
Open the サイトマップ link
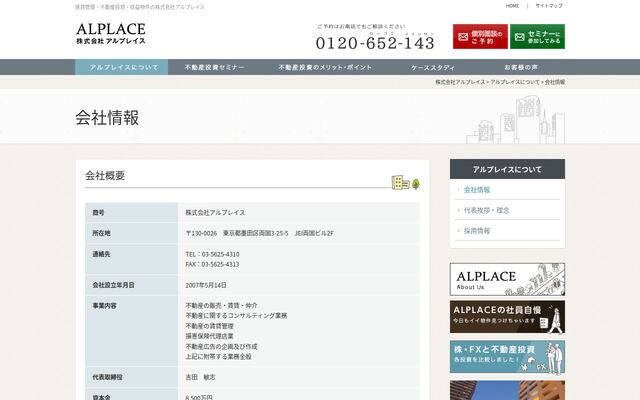549,6
